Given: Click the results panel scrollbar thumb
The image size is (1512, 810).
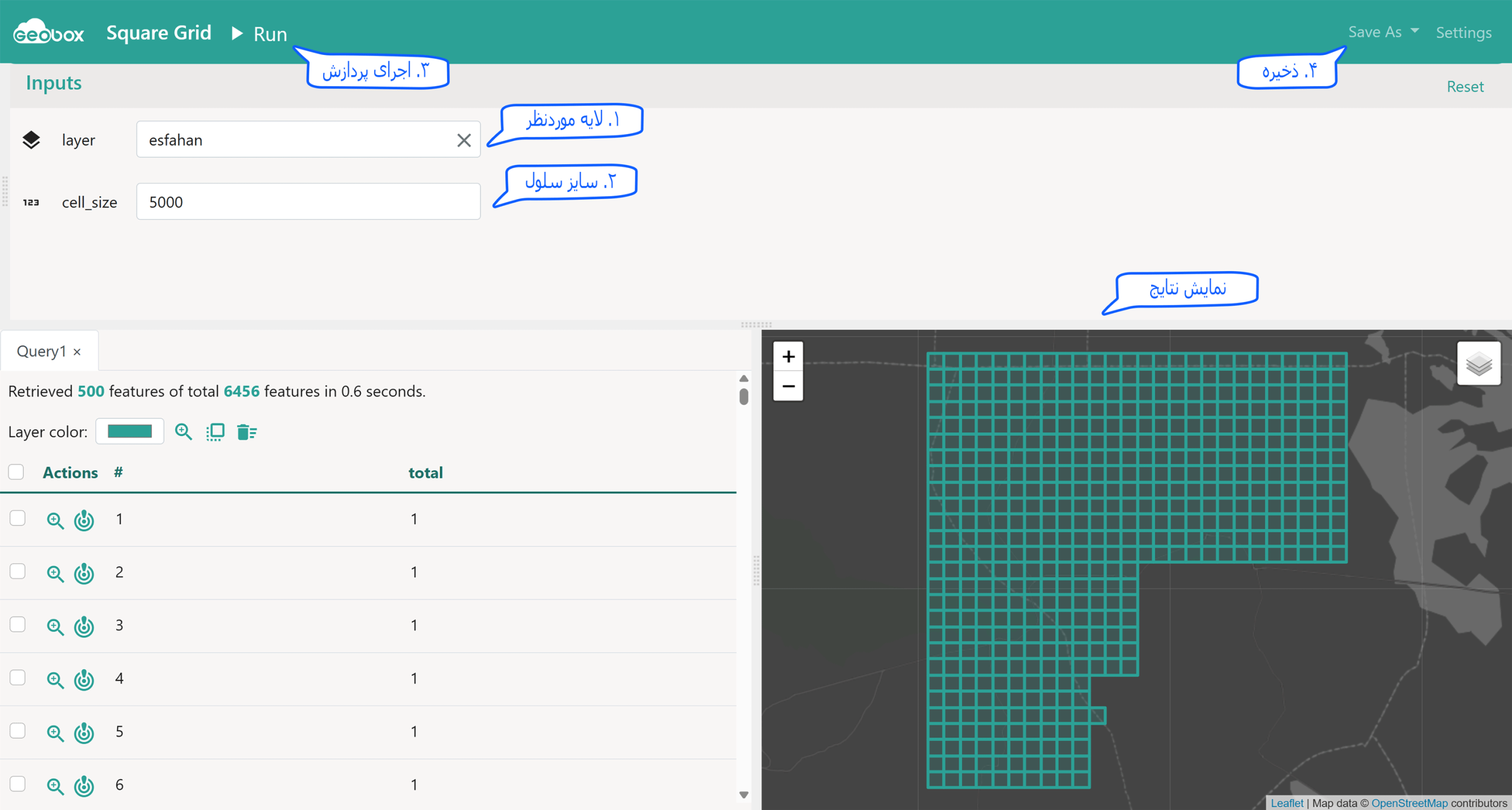Looking at the screenshot, I should click(x=744, y=396).
